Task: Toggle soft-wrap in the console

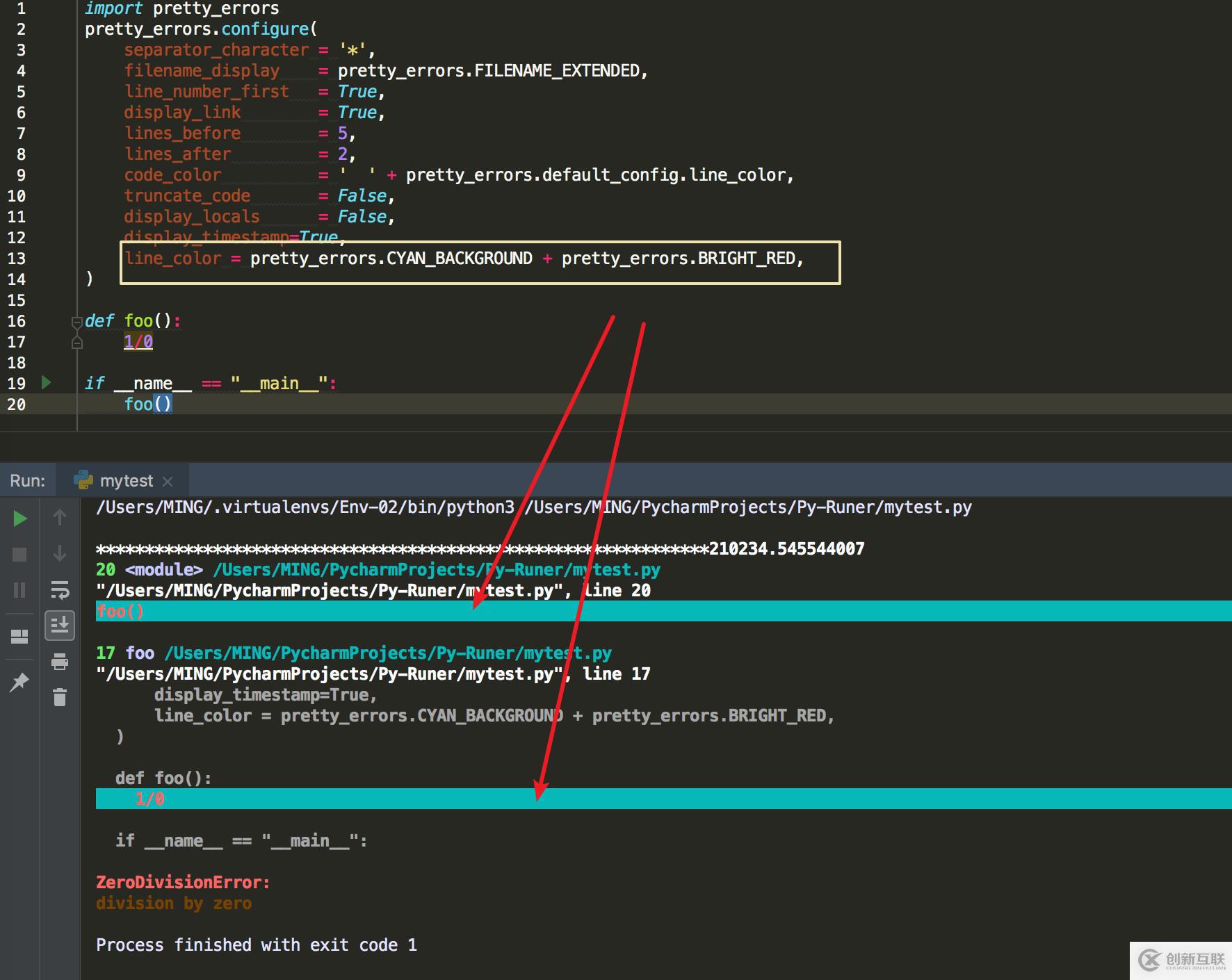Action: pos(60,590)
